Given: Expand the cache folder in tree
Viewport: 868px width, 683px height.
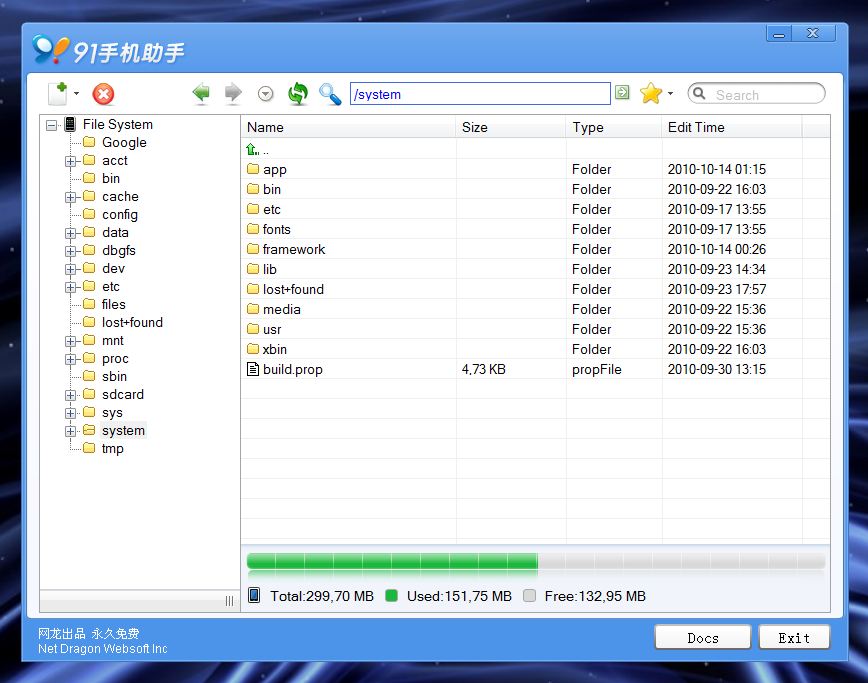Looking at the screenshot, I should [70, 197].
